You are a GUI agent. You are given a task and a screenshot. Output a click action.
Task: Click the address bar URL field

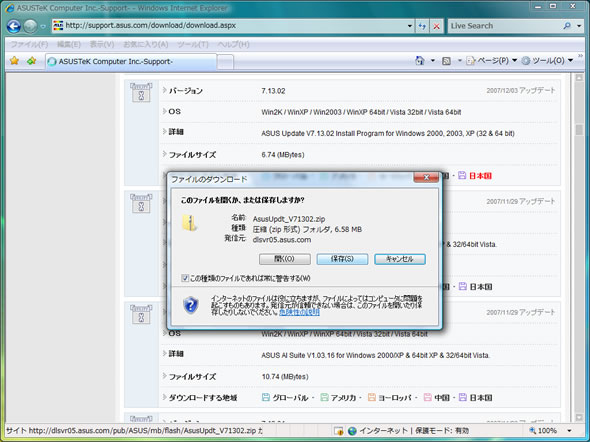pyautogui.click(x=233, y=26)
